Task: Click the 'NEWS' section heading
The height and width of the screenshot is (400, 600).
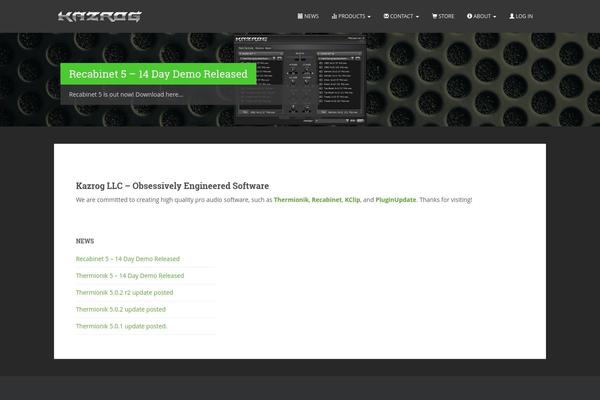Action: click(x=85, y=241)
